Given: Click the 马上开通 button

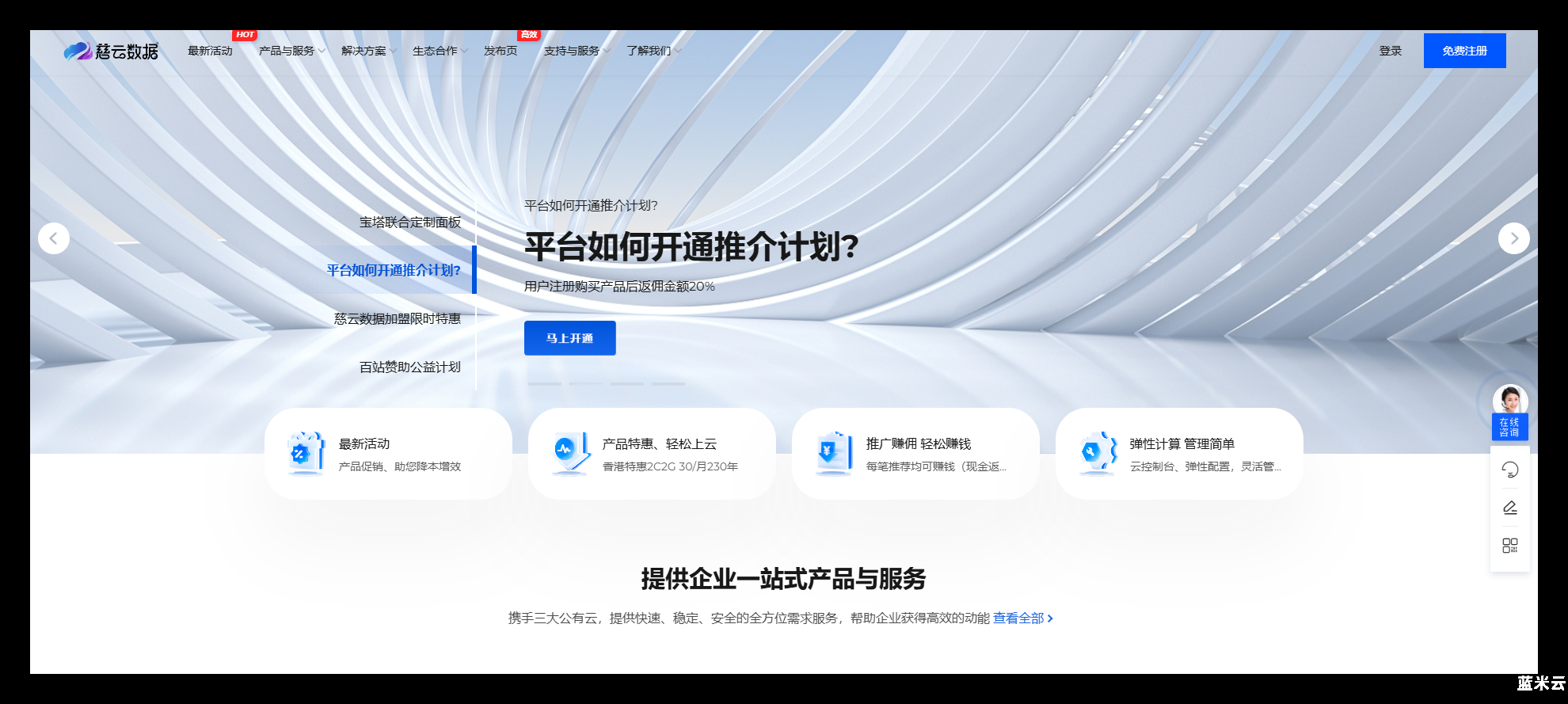Looking at the screenshot, I should [569, 338].
